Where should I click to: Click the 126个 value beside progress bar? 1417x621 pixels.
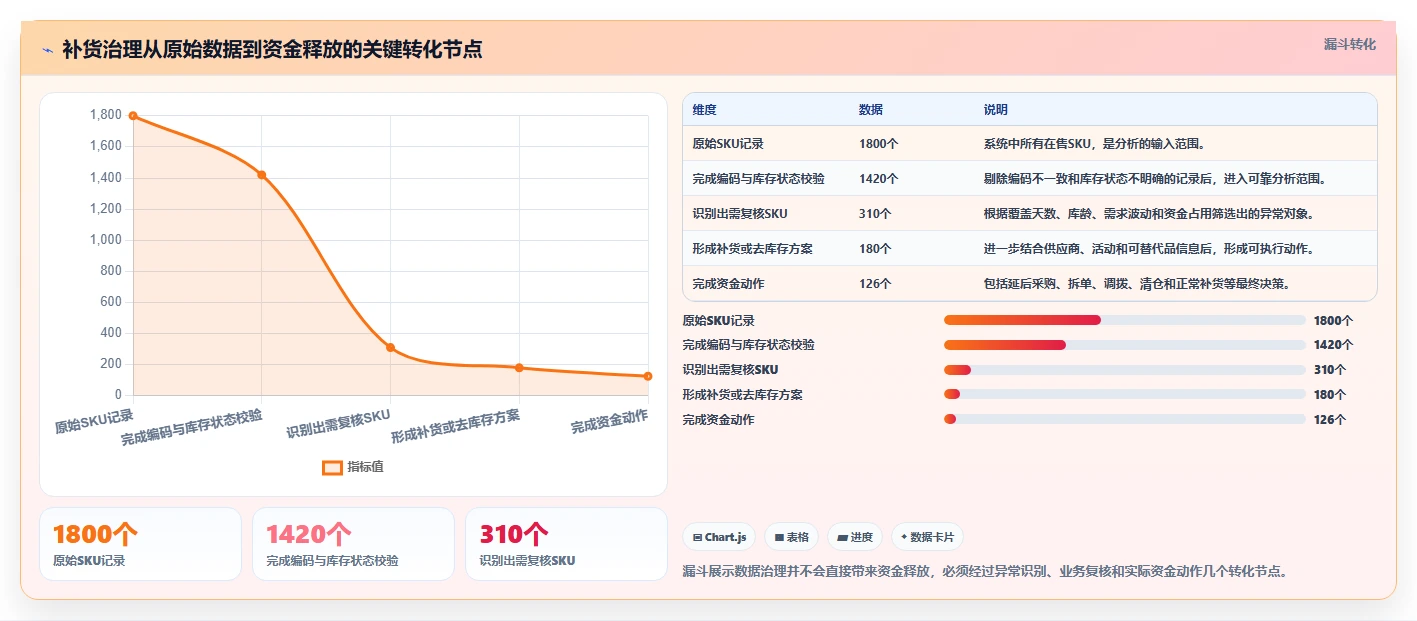(x=1330, y=420)
